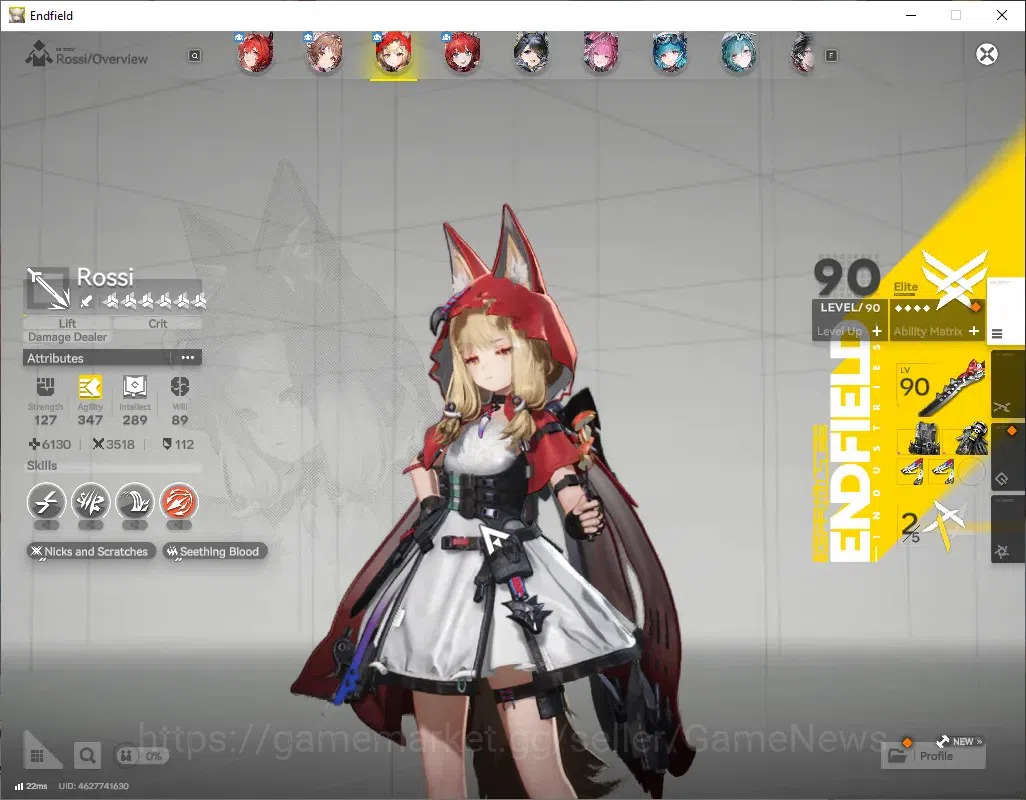Click the 22ms network latency indicator
The image size is (1026, 800).
tap(31, 786)
